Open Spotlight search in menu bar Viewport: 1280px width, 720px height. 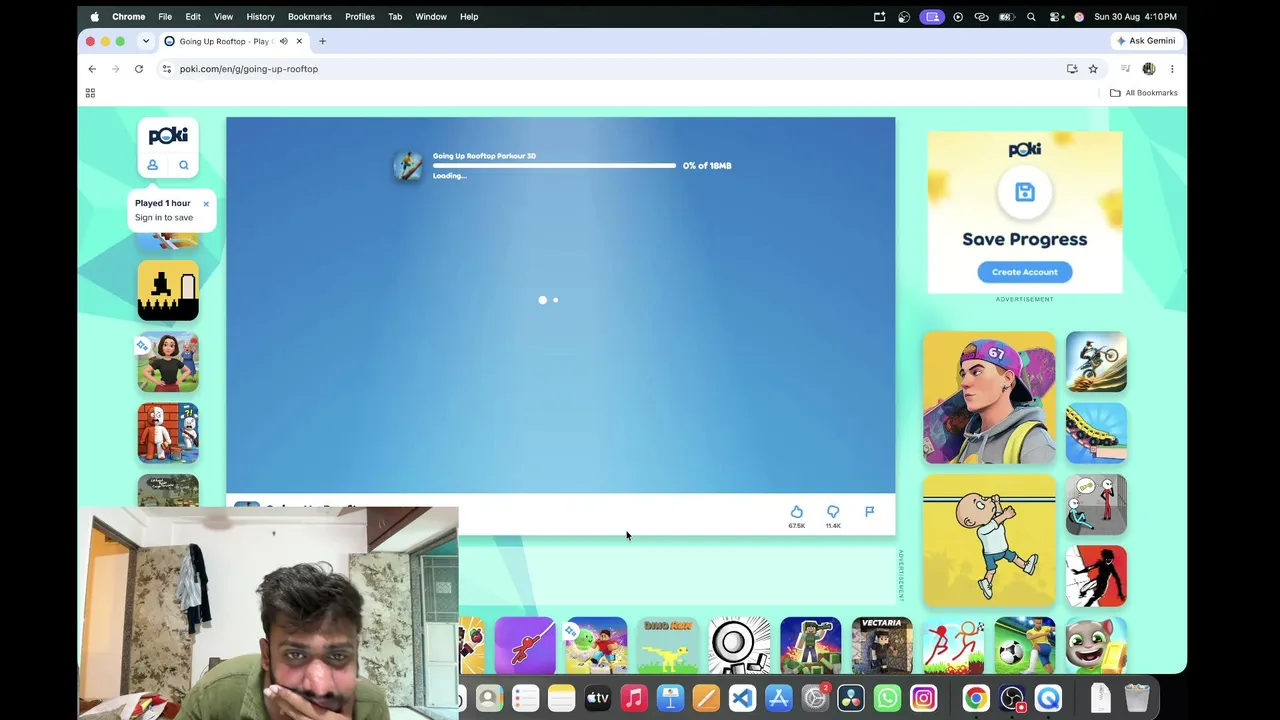1031,16
